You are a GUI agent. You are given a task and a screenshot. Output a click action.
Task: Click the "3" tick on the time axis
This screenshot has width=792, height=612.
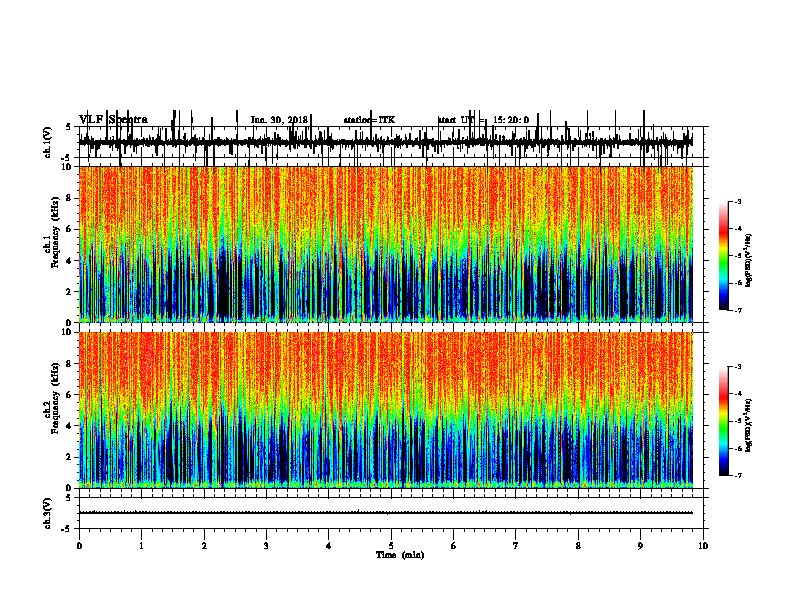tap(266, 546)
